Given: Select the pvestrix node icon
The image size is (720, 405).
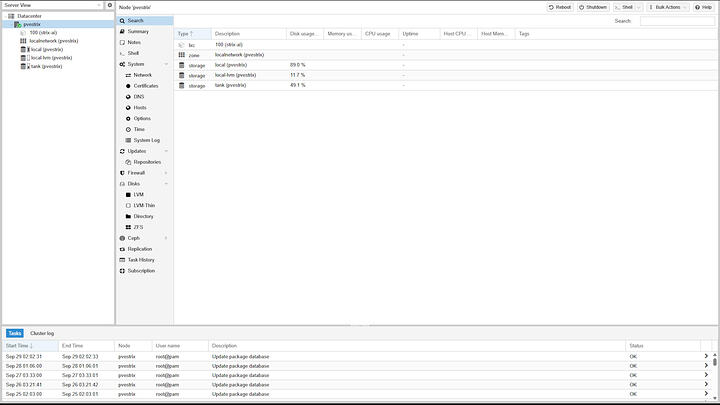Looking at the screenshot, I should click(x=17, y=24).
